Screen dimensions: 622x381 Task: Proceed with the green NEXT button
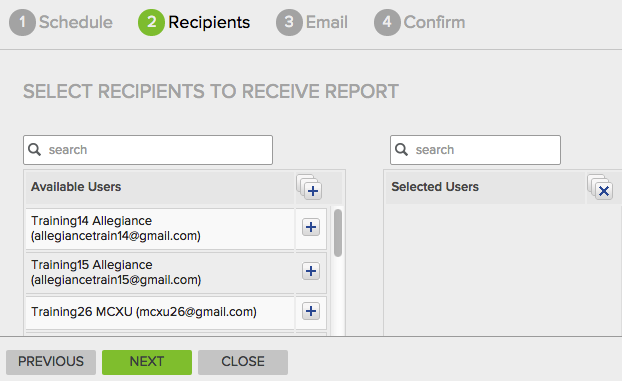(x=147, y=362)
